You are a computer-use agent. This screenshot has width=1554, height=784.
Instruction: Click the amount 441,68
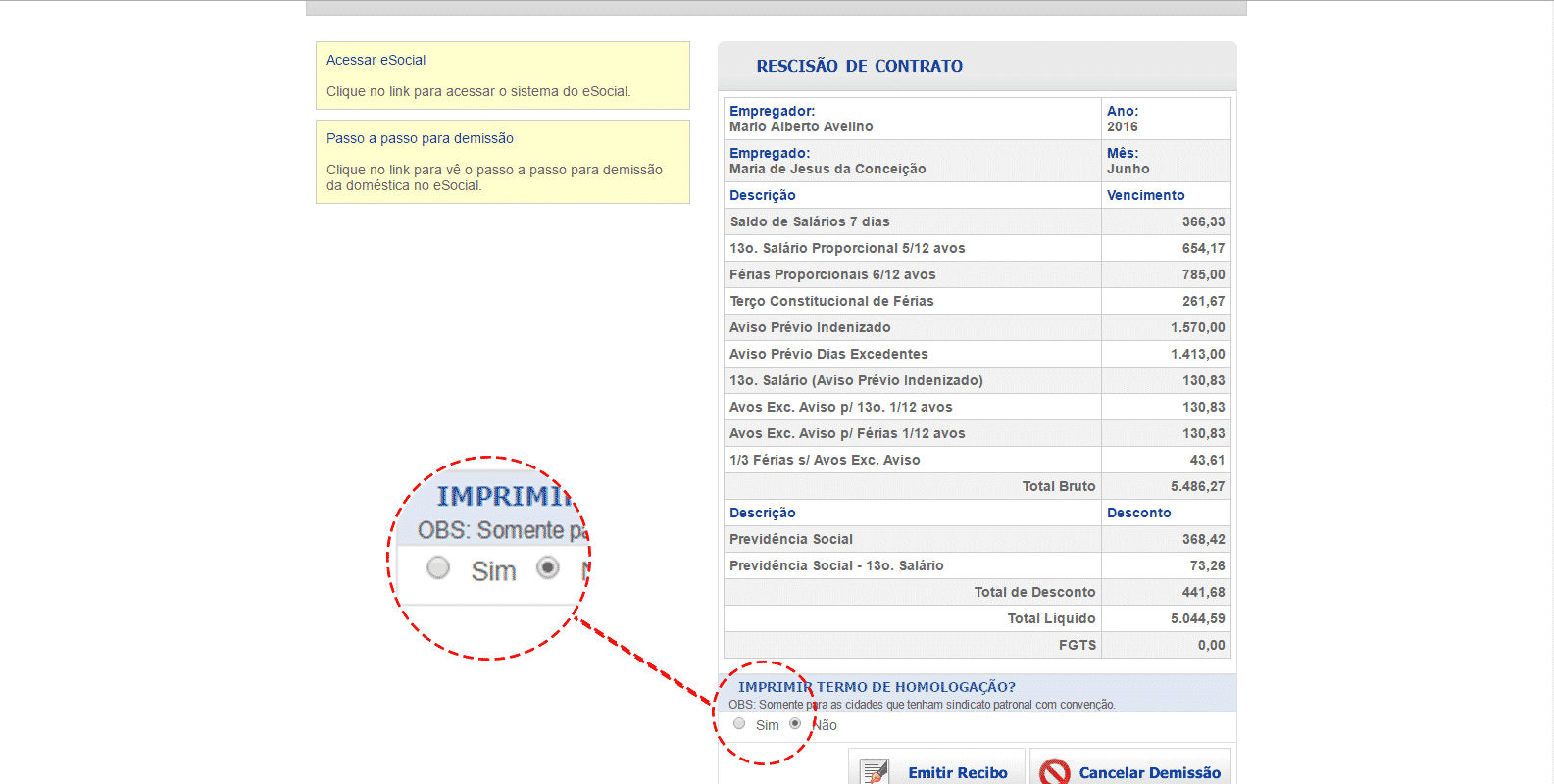[x=1203, y=592]
